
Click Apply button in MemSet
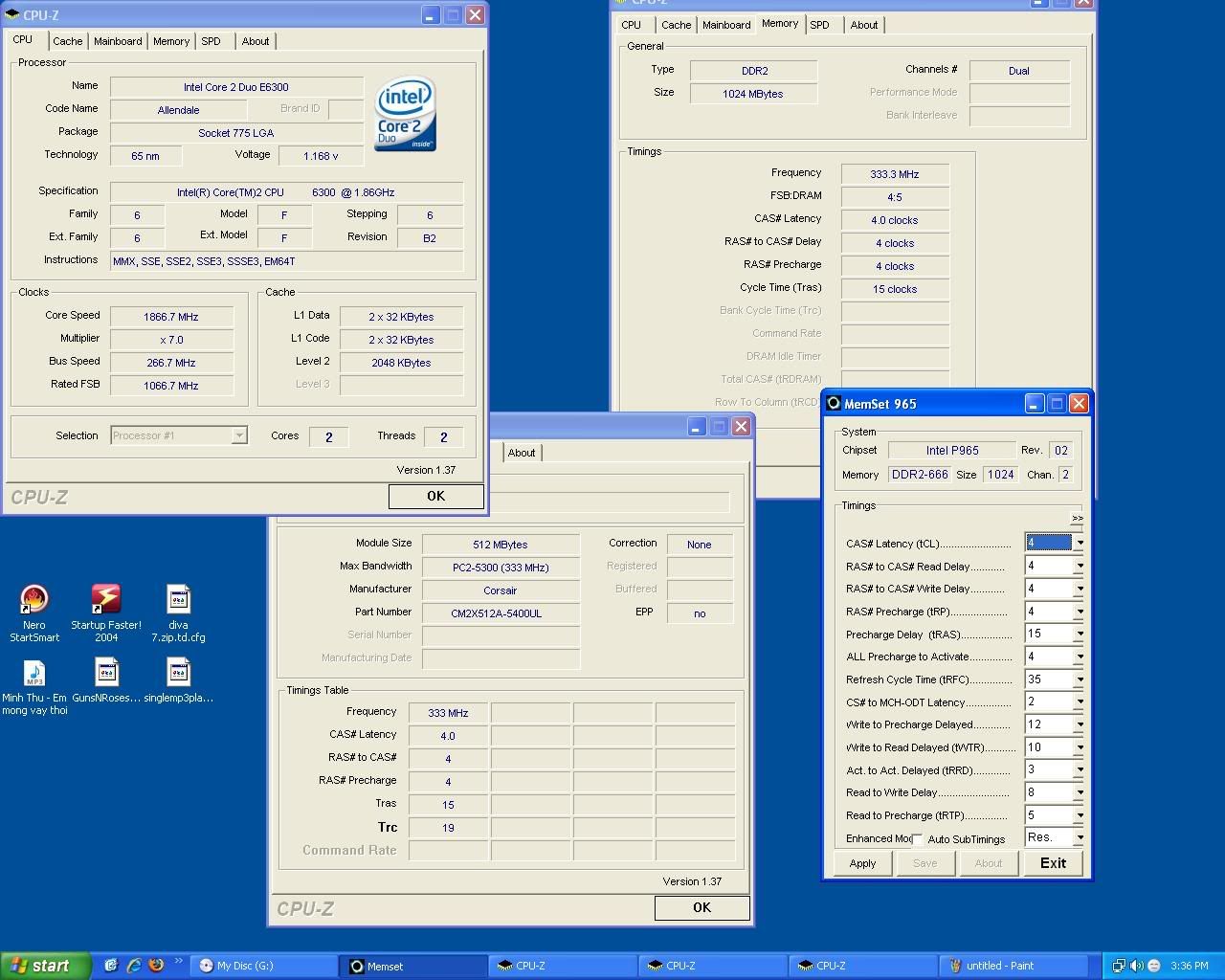point(862,863)
